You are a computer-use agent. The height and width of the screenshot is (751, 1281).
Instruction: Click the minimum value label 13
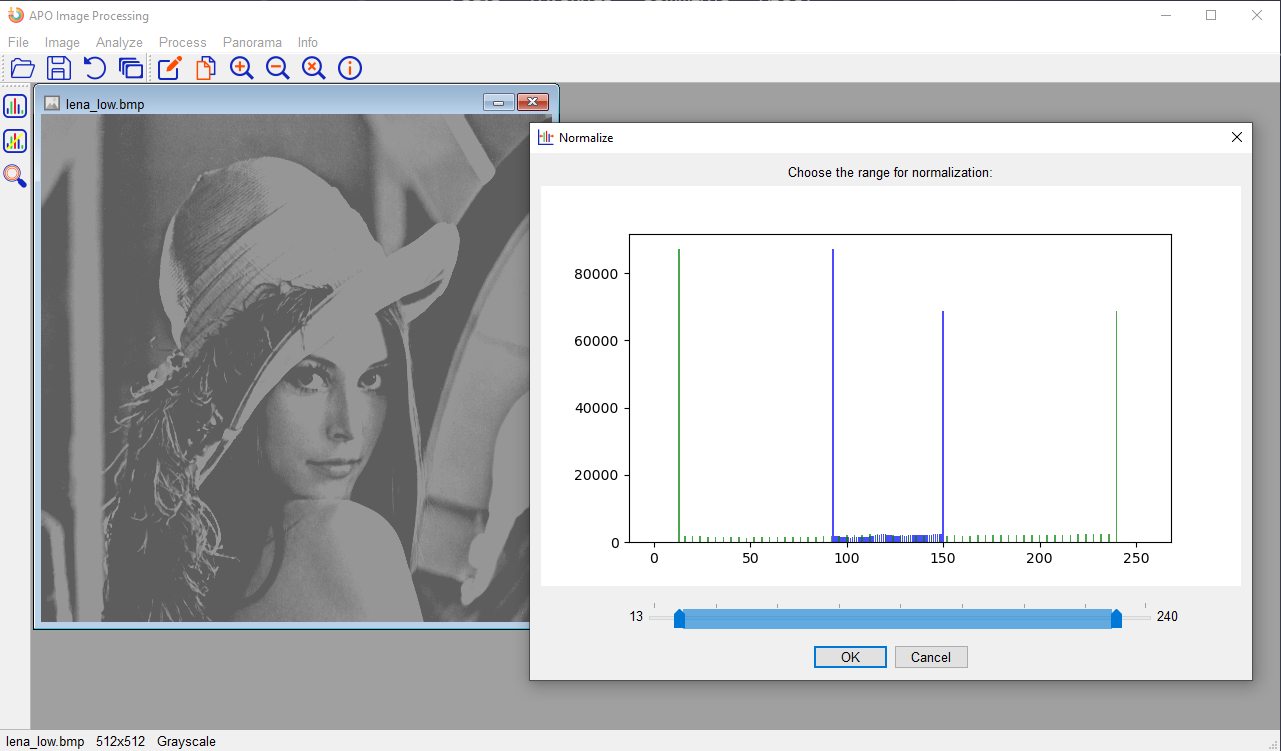(636, 617)
